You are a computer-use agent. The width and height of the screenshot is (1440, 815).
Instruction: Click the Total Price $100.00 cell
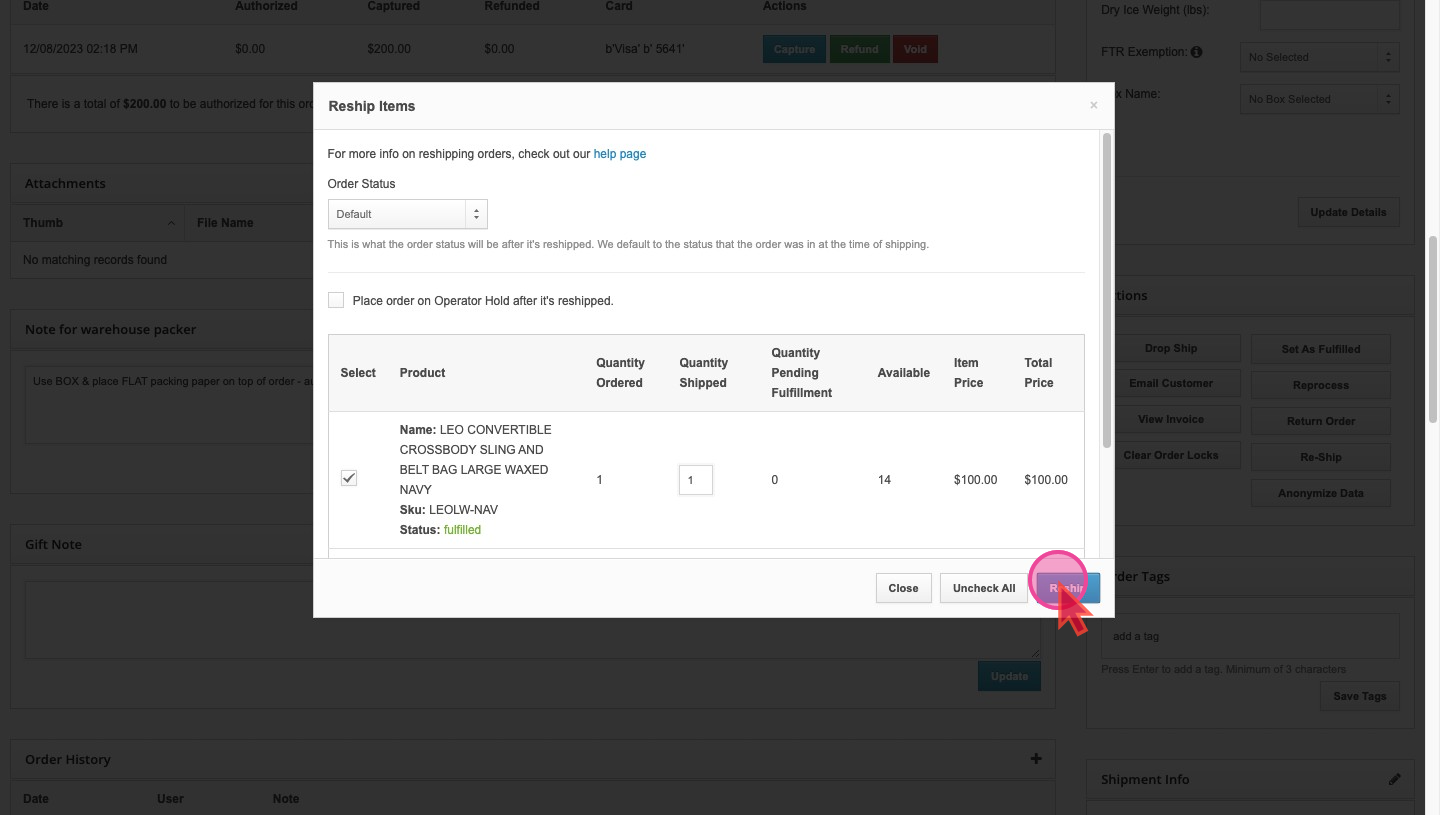coord(1046,480)
